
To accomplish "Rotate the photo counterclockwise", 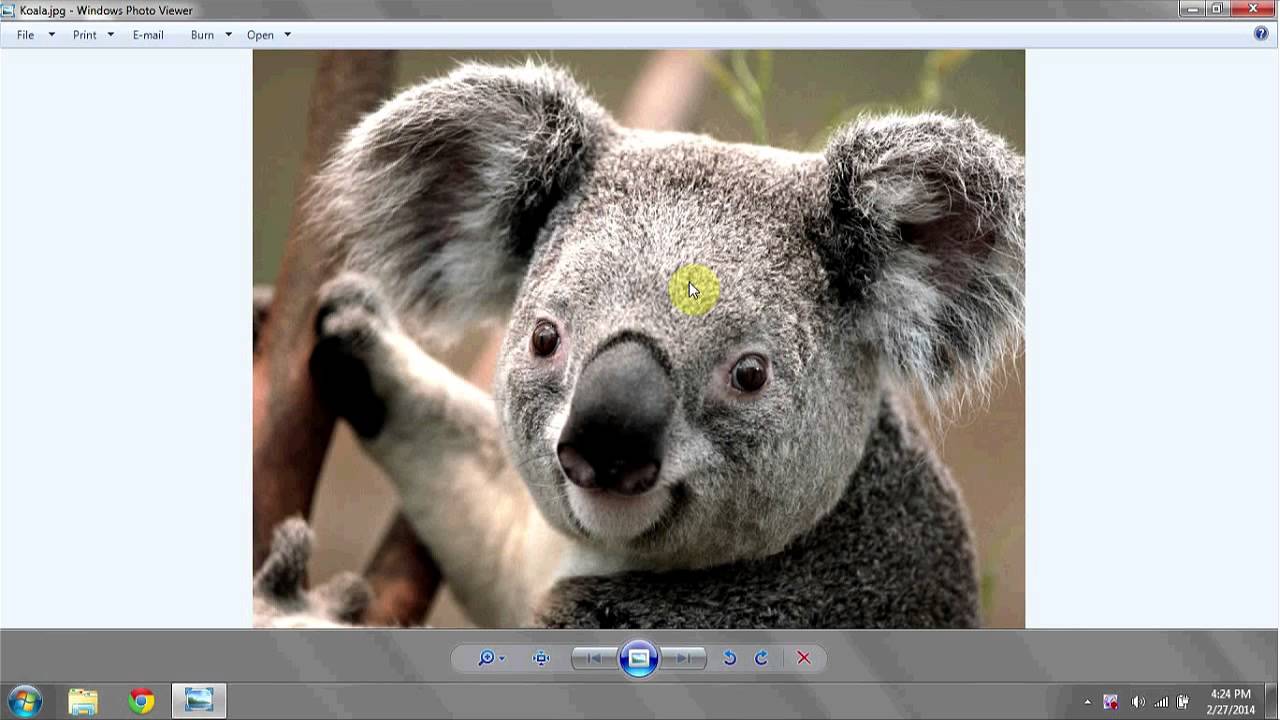I will (730, 658).
